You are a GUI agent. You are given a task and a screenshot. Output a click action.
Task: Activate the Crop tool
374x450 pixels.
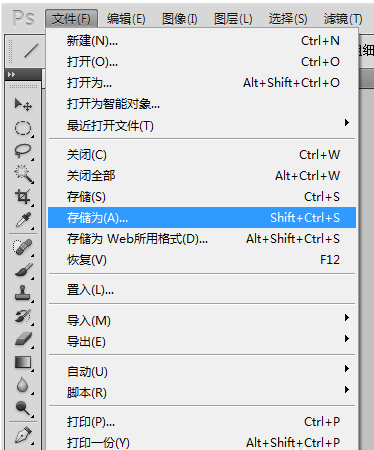pos(23,197)
